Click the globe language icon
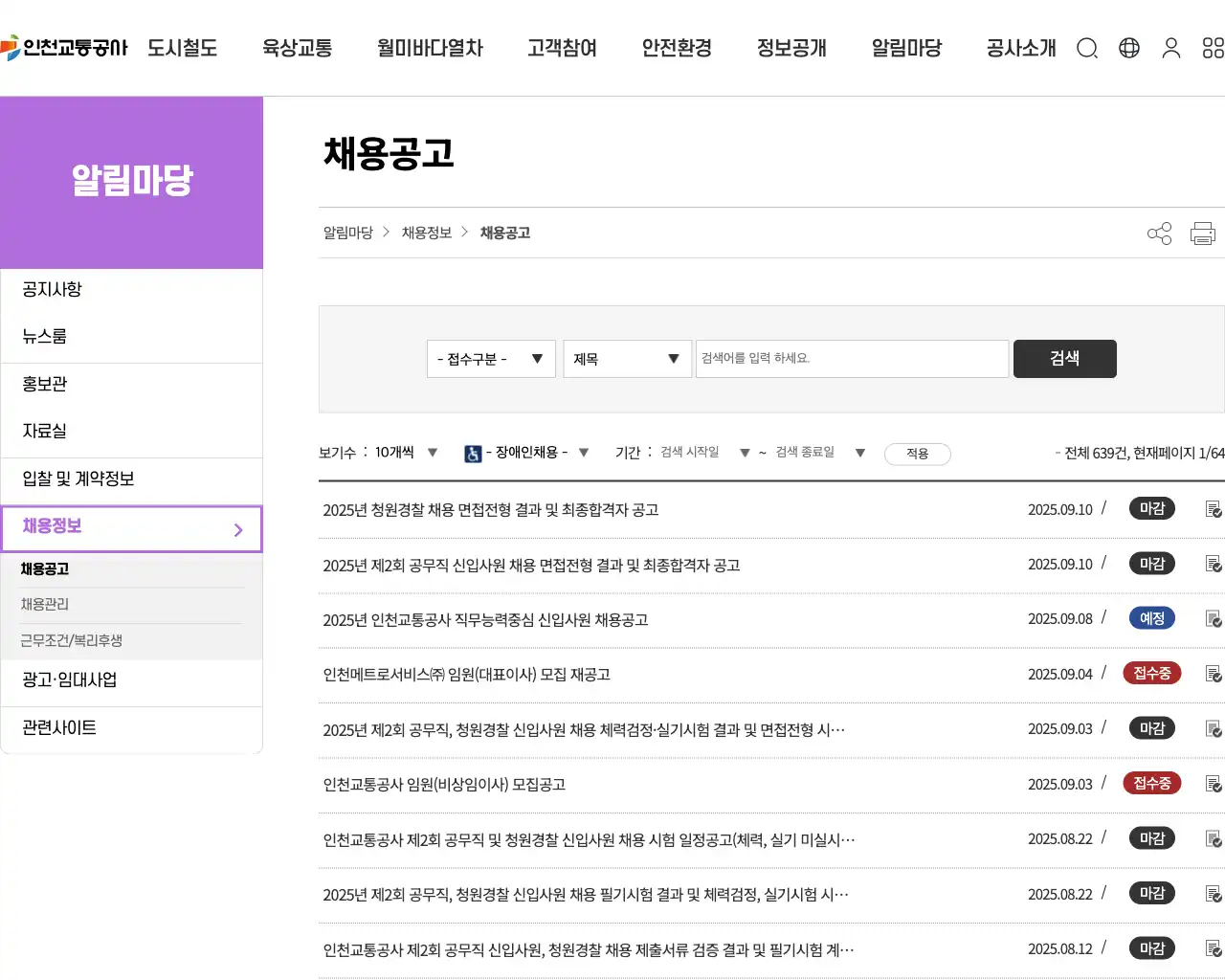The height and width of the screenshot is (980, 1225). pos(1129,48)
